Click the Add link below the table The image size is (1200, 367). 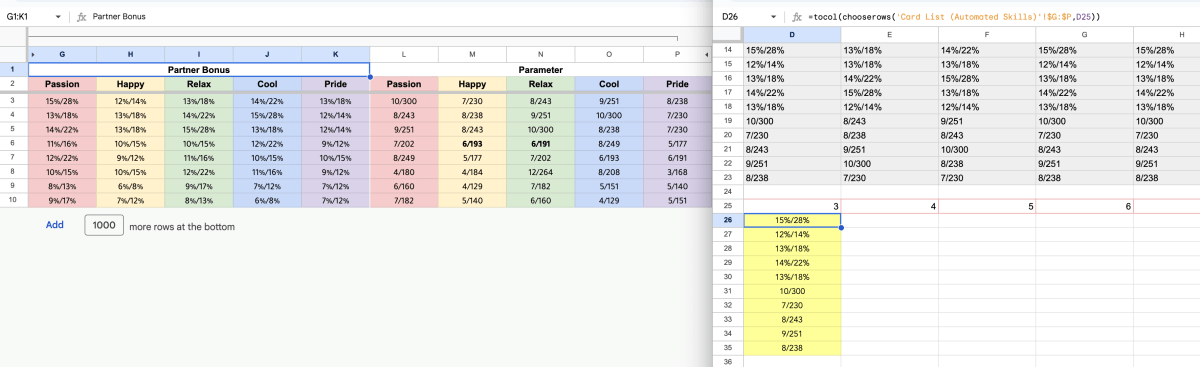[54, 226]
